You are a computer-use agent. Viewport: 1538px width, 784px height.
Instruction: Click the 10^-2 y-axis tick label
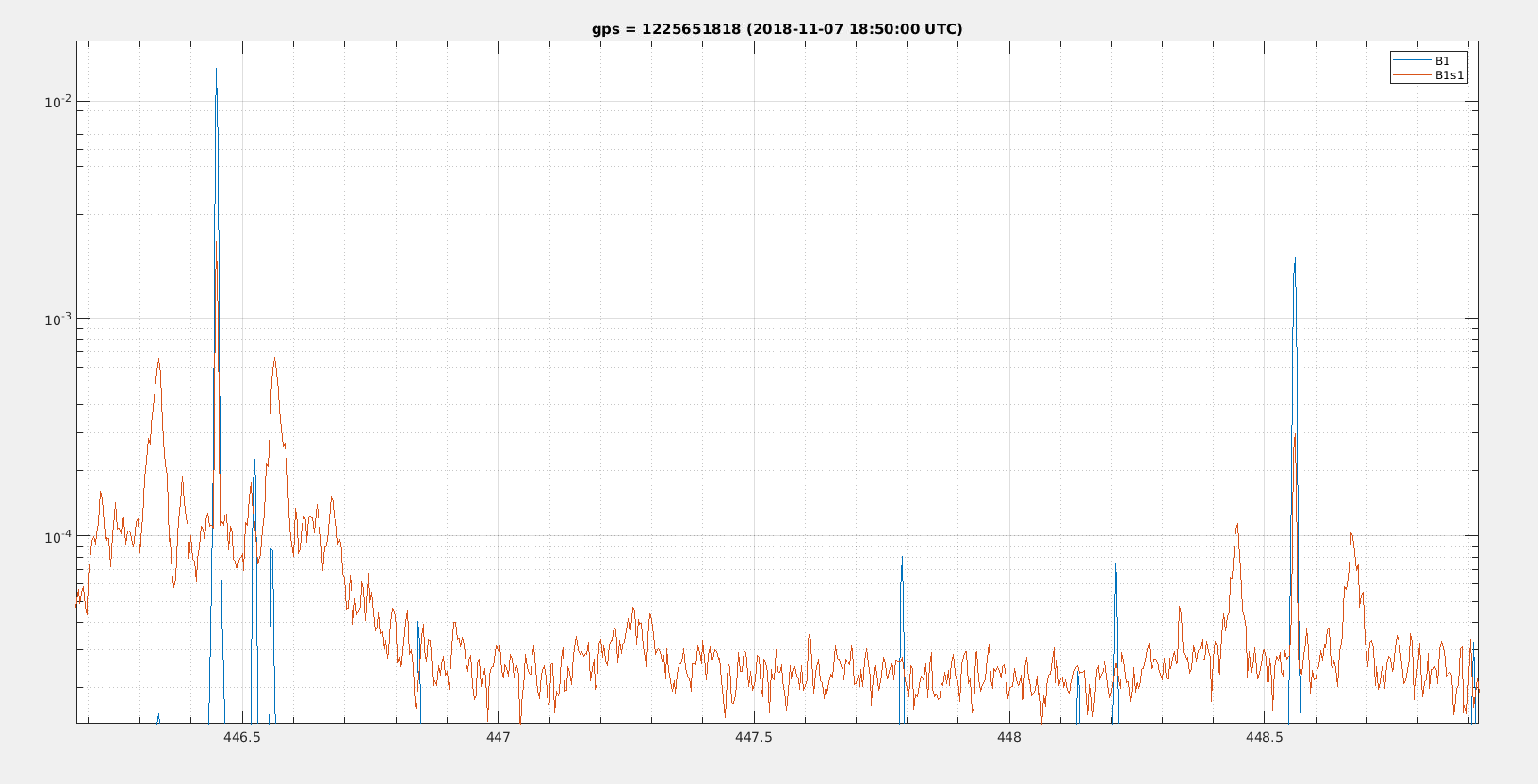point(57,102)
